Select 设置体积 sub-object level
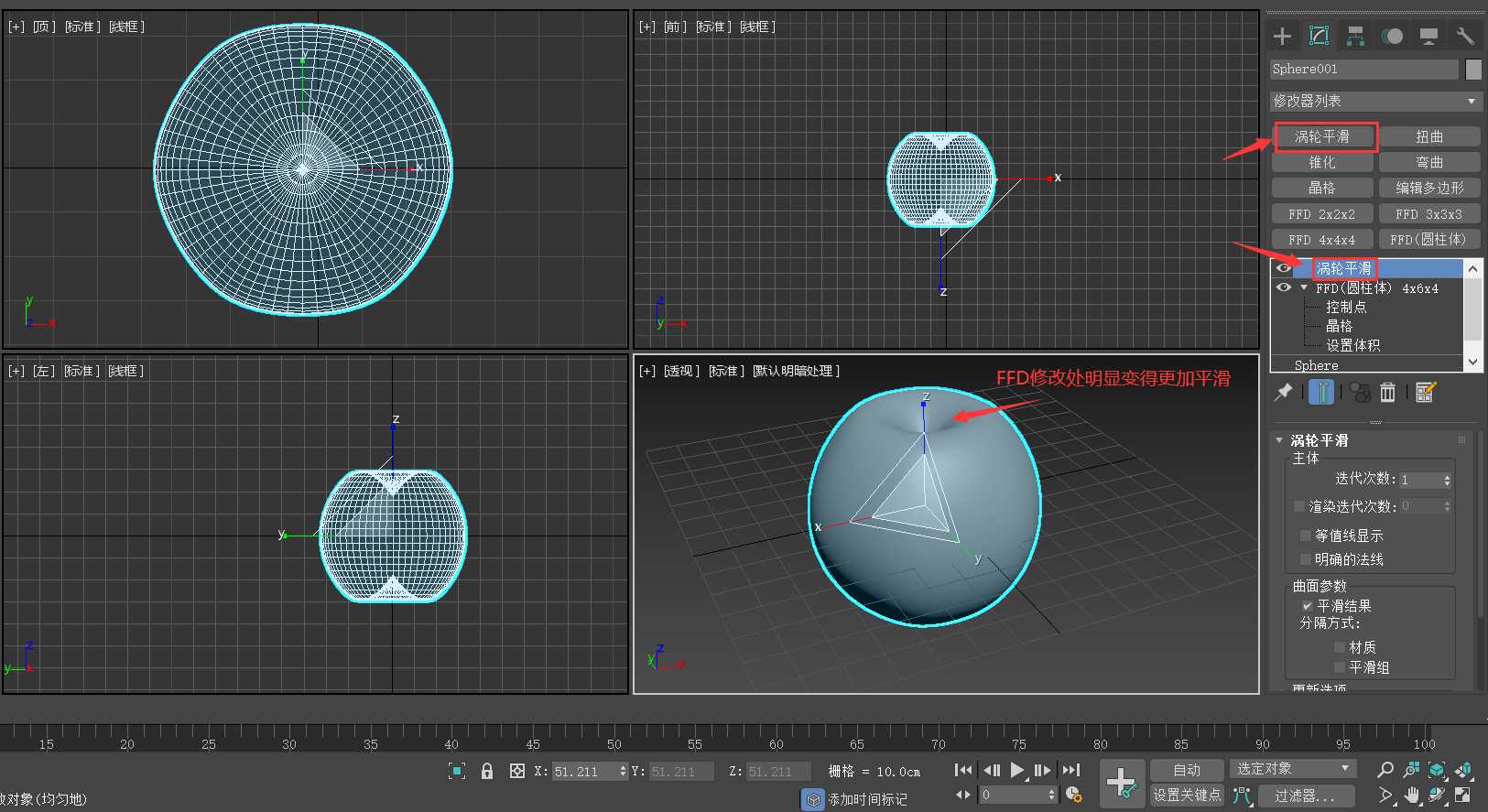 [x=1353, y=345]
